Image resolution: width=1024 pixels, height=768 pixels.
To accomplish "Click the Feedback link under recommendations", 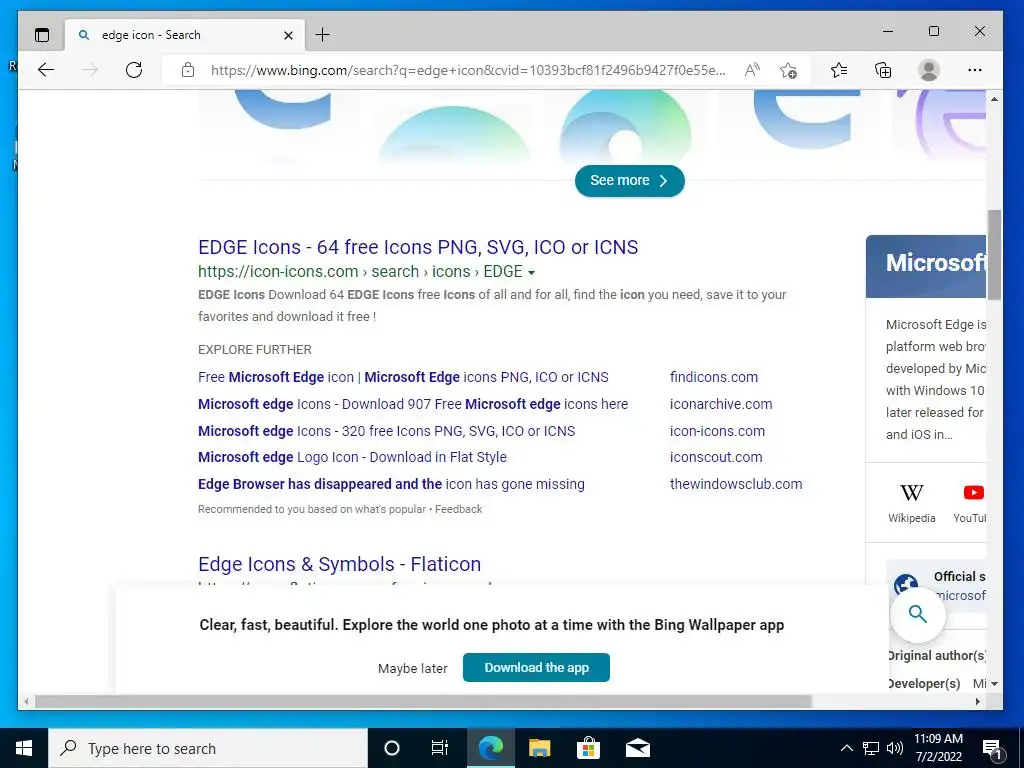I will click(458, 509).
